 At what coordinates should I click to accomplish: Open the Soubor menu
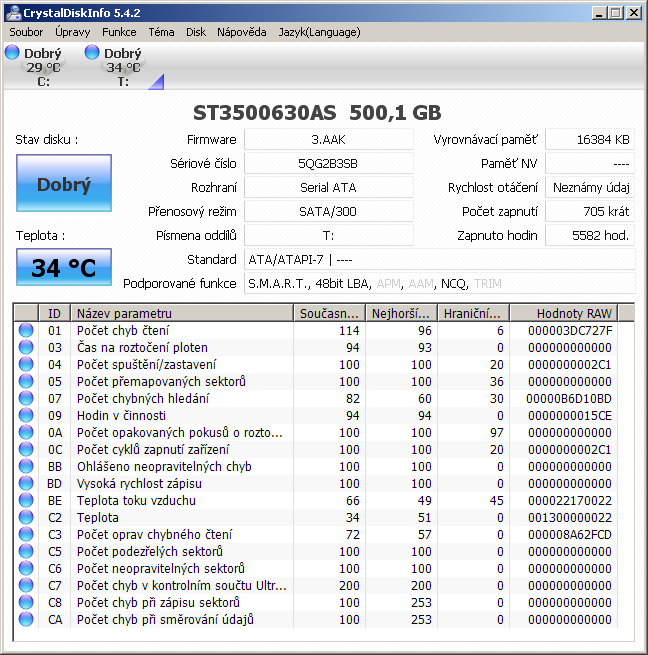tap(26, 32)
